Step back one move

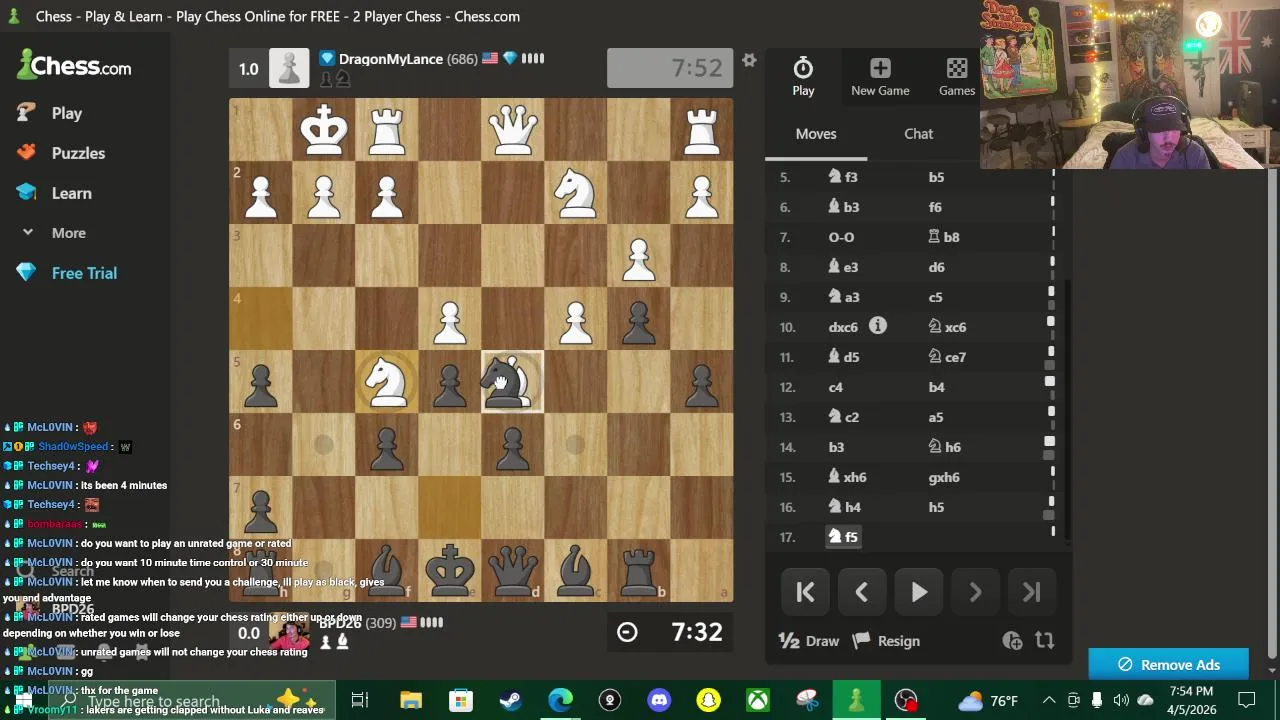point(861,592)
